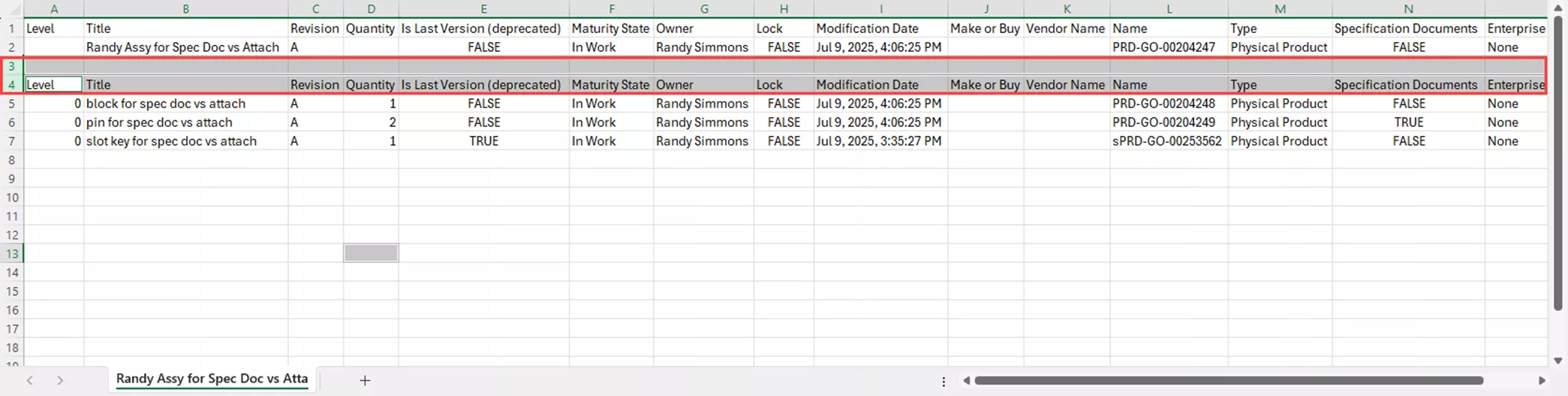Click cell sPRD-GO-00253562
The width and height of the screenshot is (1568, 396).
point(1169,141)
